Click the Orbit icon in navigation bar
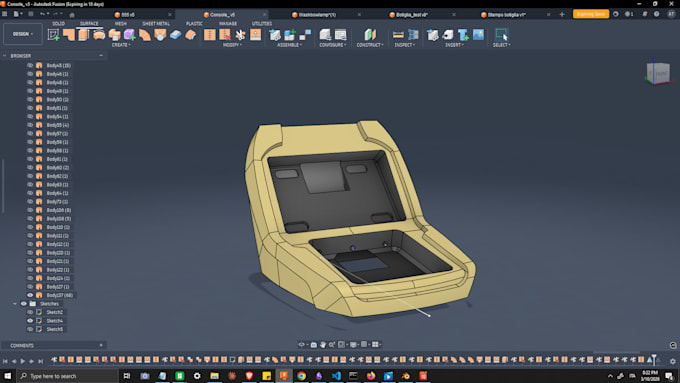The image size is (680, 383). point(301,344)
